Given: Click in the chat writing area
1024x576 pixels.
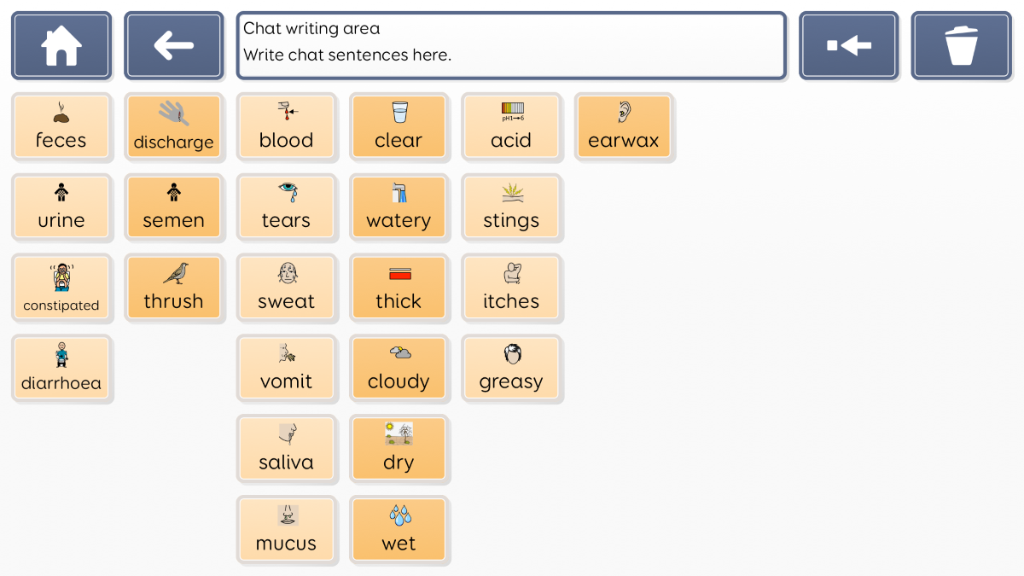Looking at the screenshot, I should click(511, 46).
